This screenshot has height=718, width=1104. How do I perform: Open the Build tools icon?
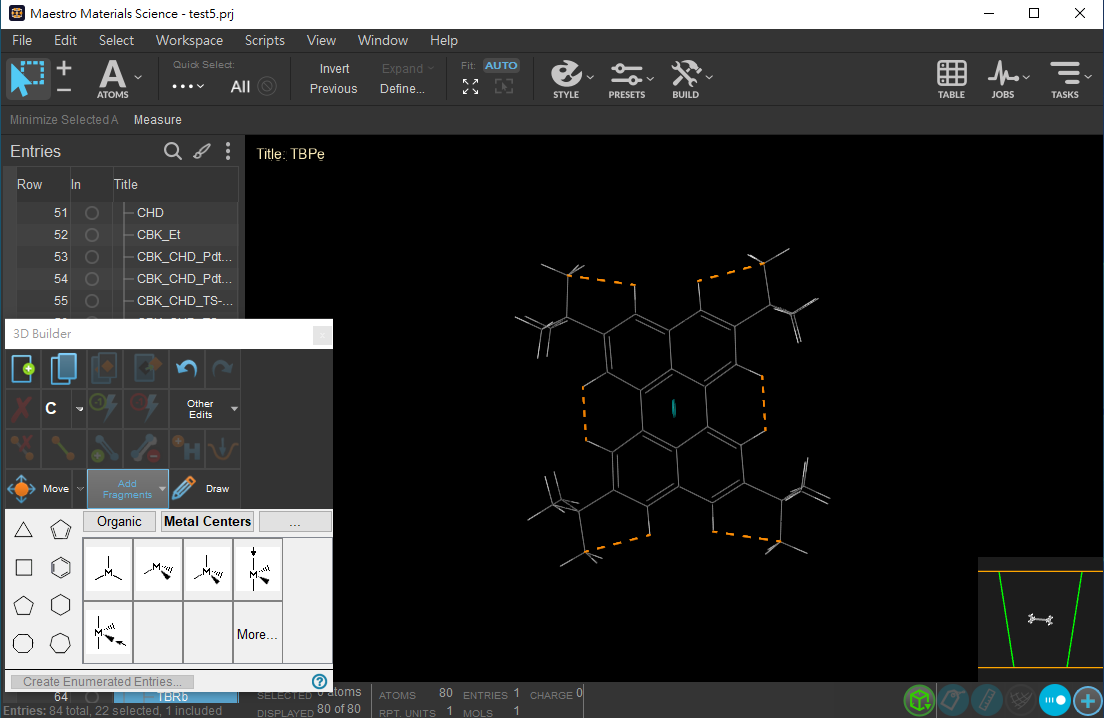(686, 79)
